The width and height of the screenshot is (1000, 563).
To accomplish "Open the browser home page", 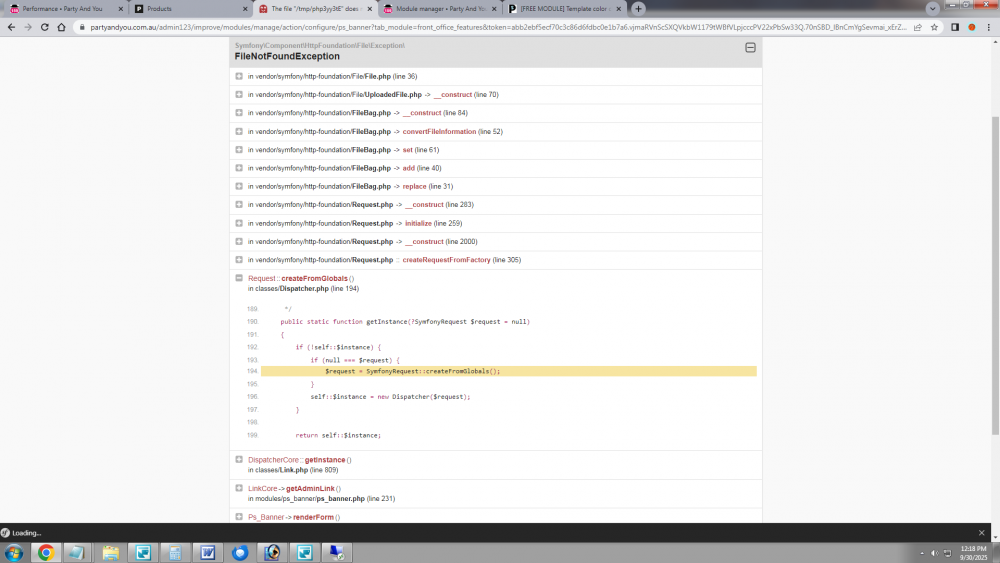I will click(x=61, y=27).
